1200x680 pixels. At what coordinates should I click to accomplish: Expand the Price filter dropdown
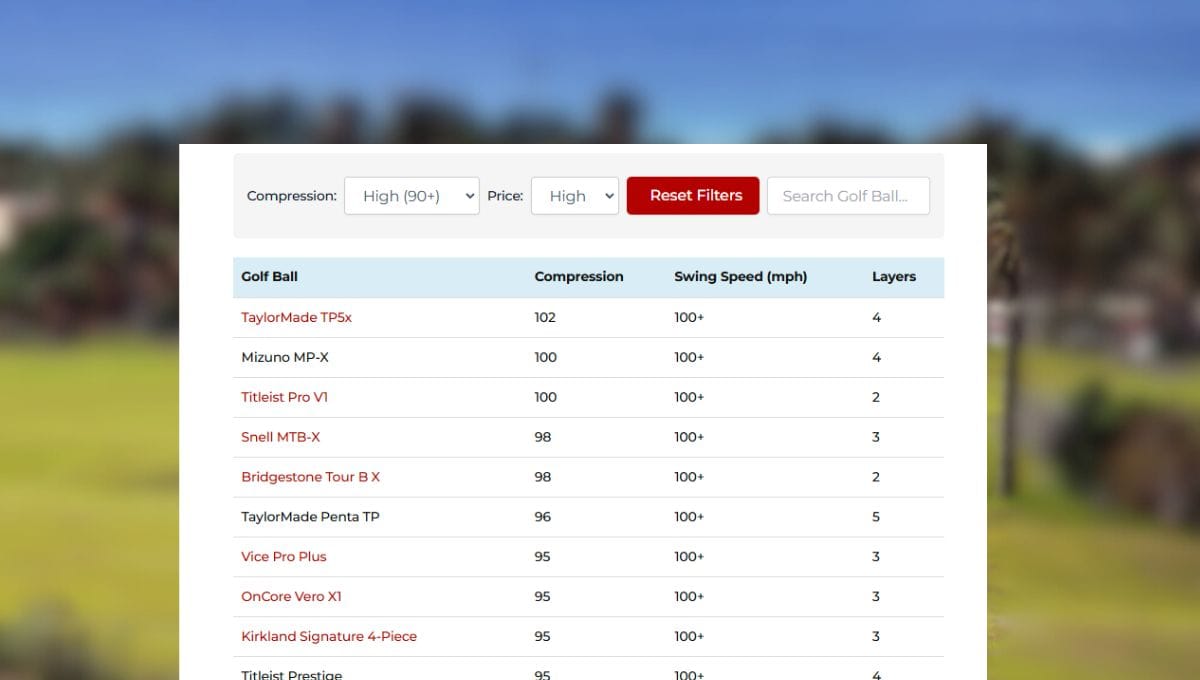574,196
